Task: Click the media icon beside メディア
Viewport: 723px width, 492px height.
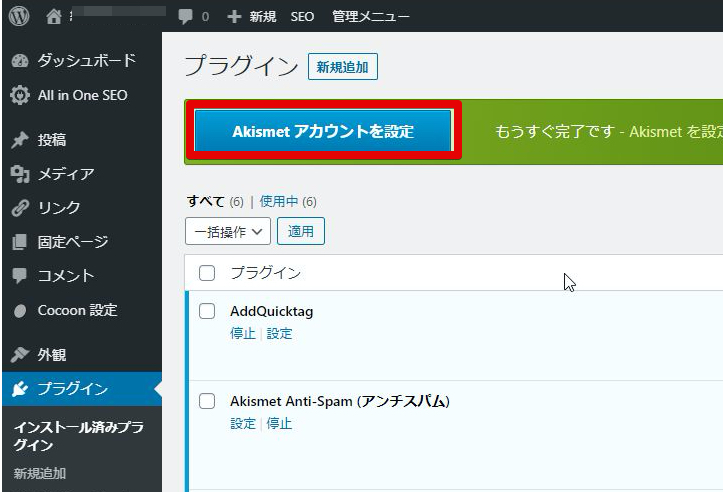Action: coord(20,174)
